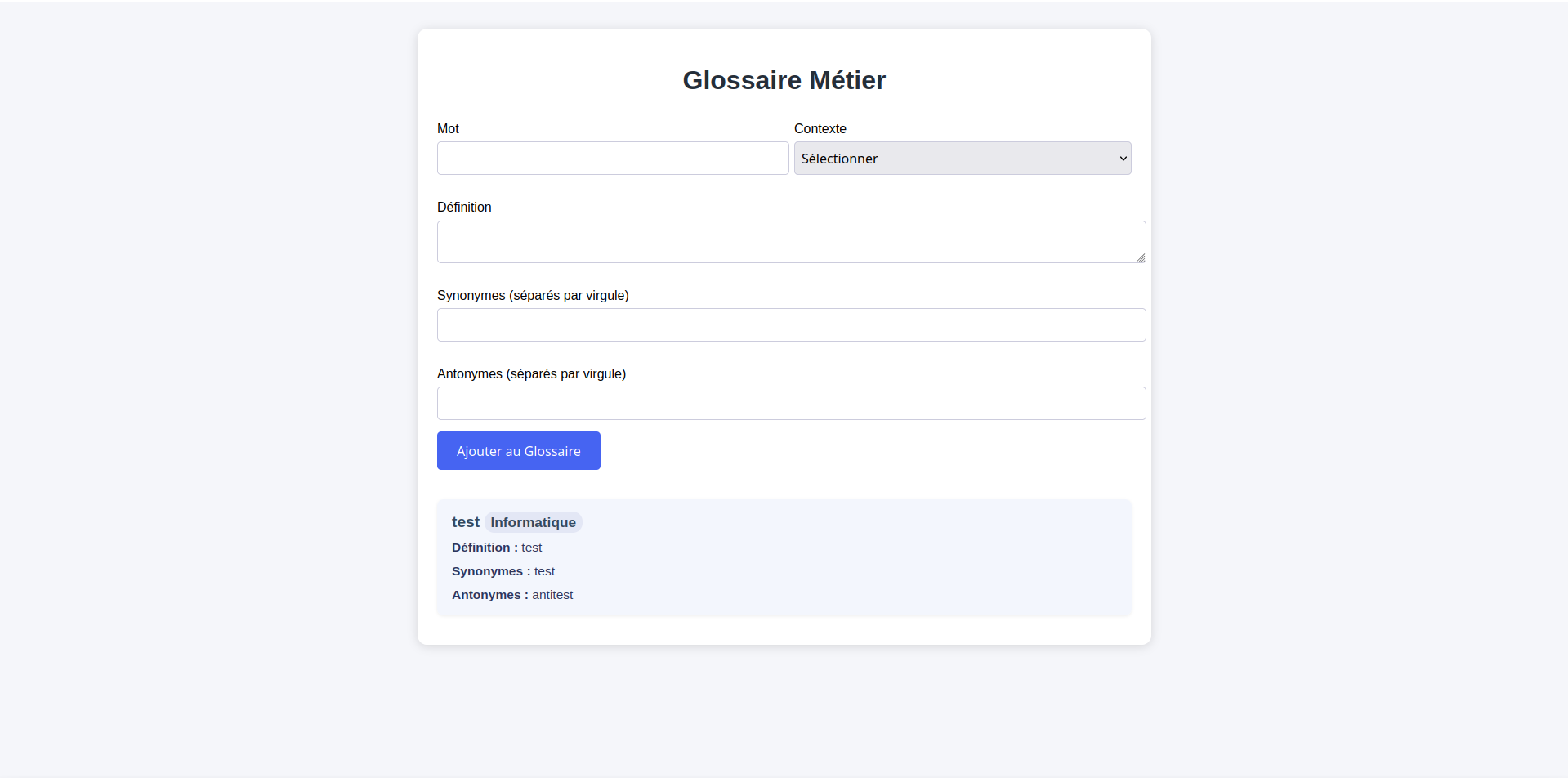Image resolution: width=1568 pixels, height=778 pixels.
Task: Click the Mot field label
Action: click(x=448, y=129)
